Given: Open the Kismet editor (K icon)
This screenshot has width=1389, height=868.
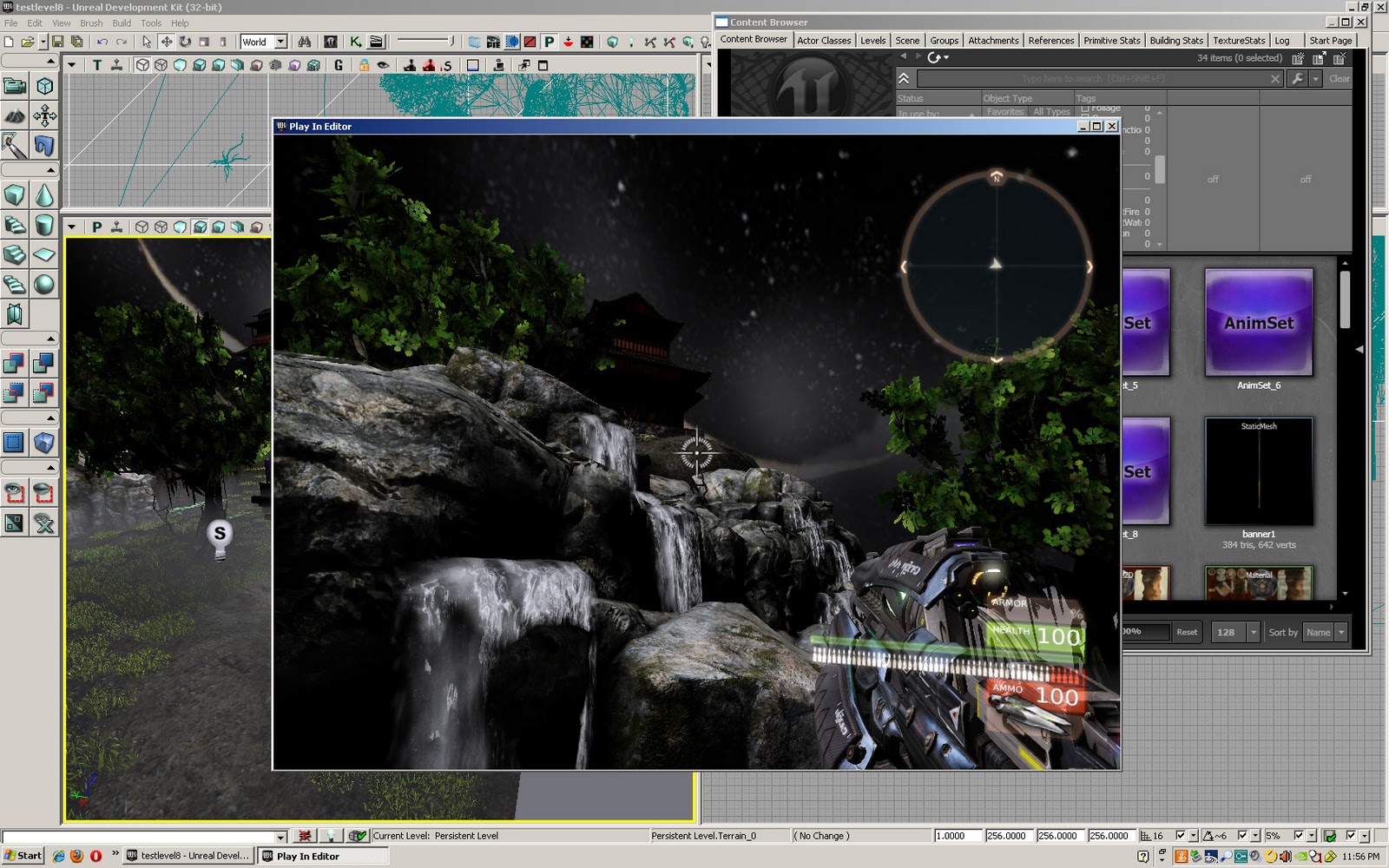Looking at the screenshot, I should [x=355, y=42].
